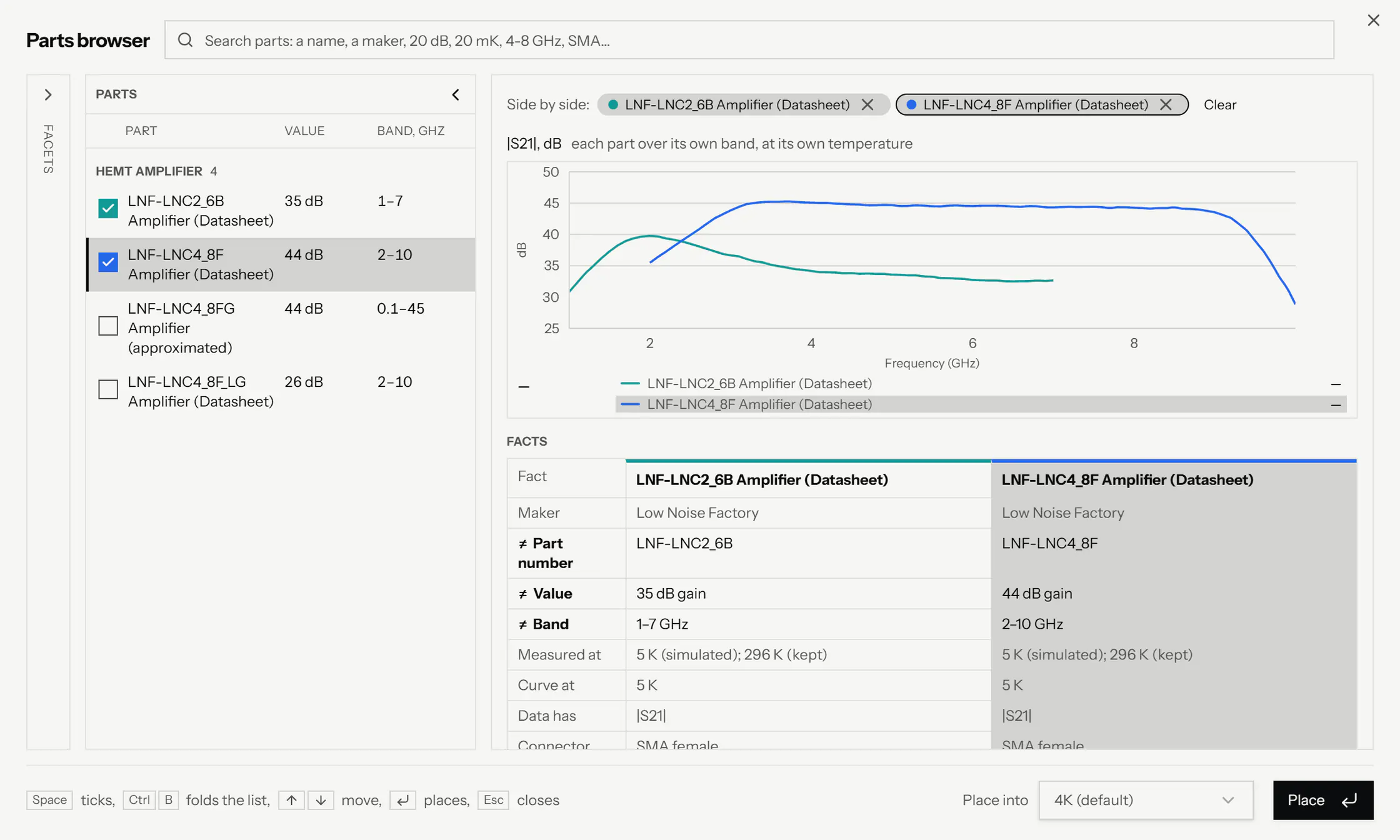The height and width of the screenshot is (840, 1400).
Task: Untick the LNF-LNC4_8F Amplifier checkbox
Action: [108, 262]
